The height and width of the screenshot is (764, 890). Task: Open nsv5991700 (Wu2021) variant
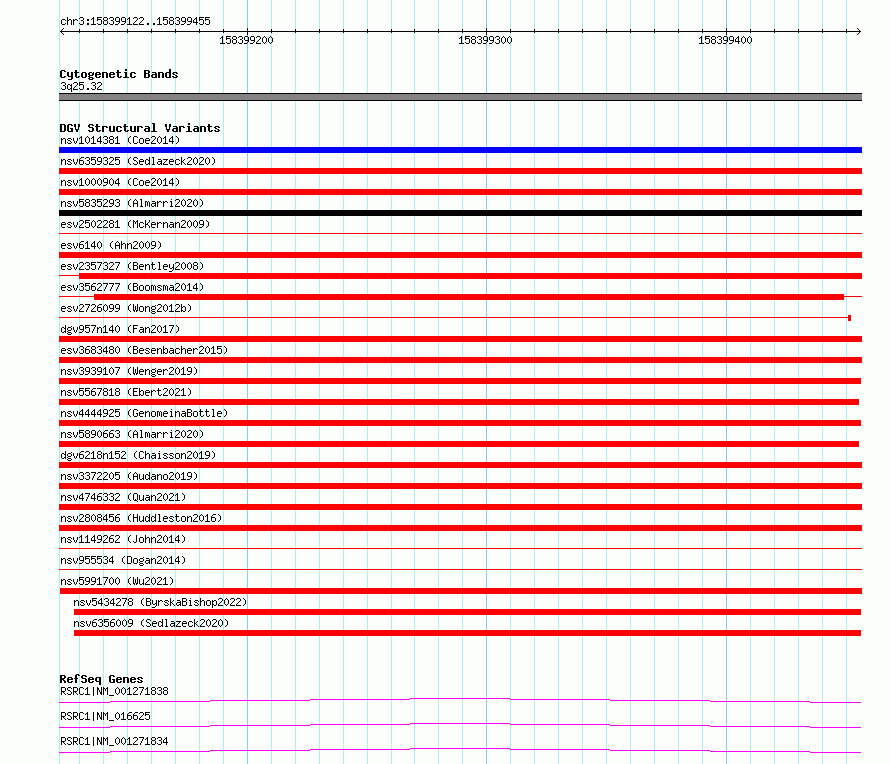[117, 581]
